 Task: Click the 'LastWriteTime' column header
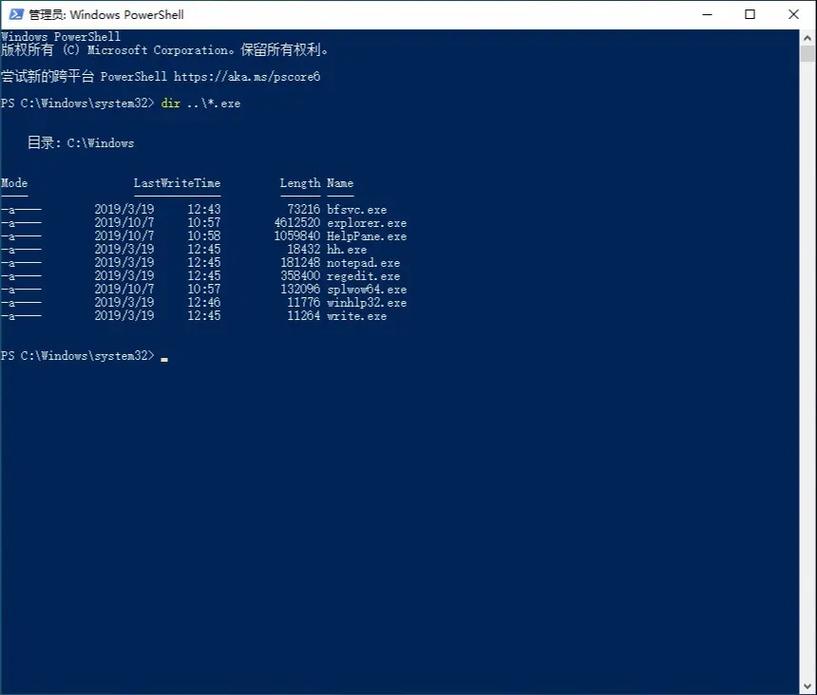coord(177,183)
